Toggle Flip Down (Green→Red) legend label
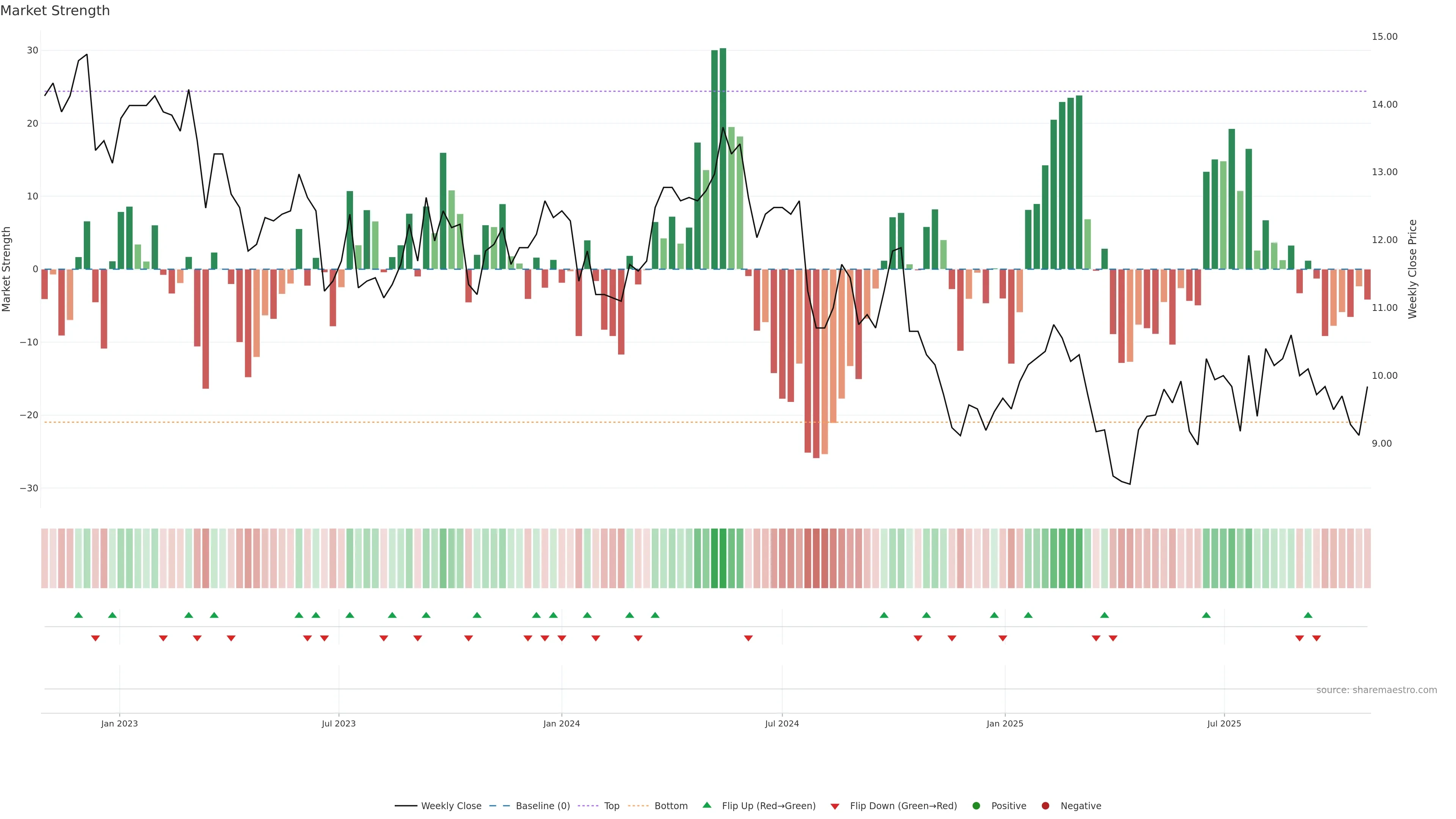 [x=903, y=805]
